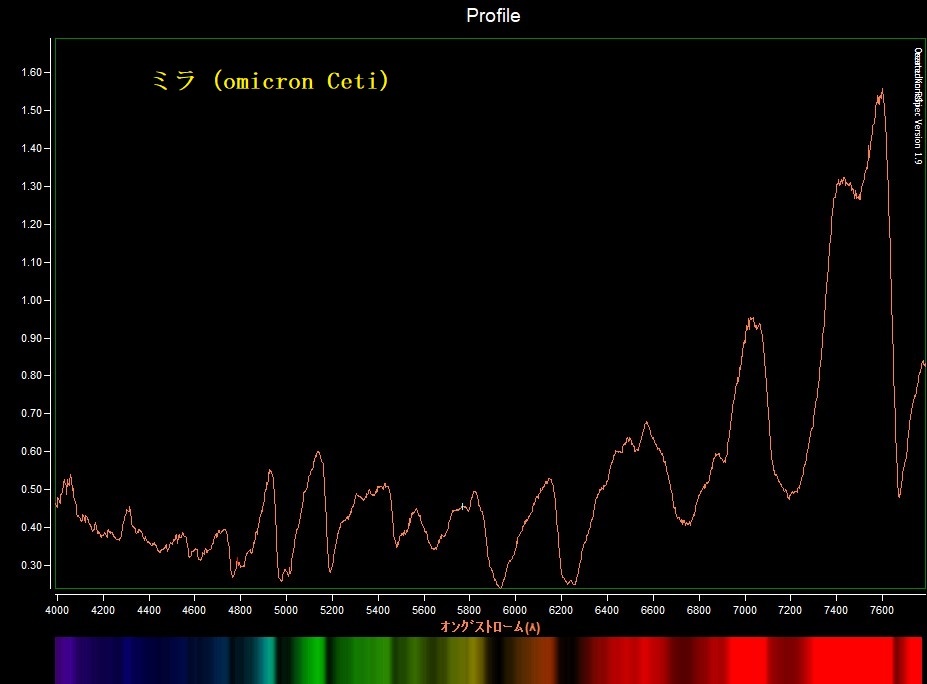Click the y-axis value 0.90

click(31, 338)
